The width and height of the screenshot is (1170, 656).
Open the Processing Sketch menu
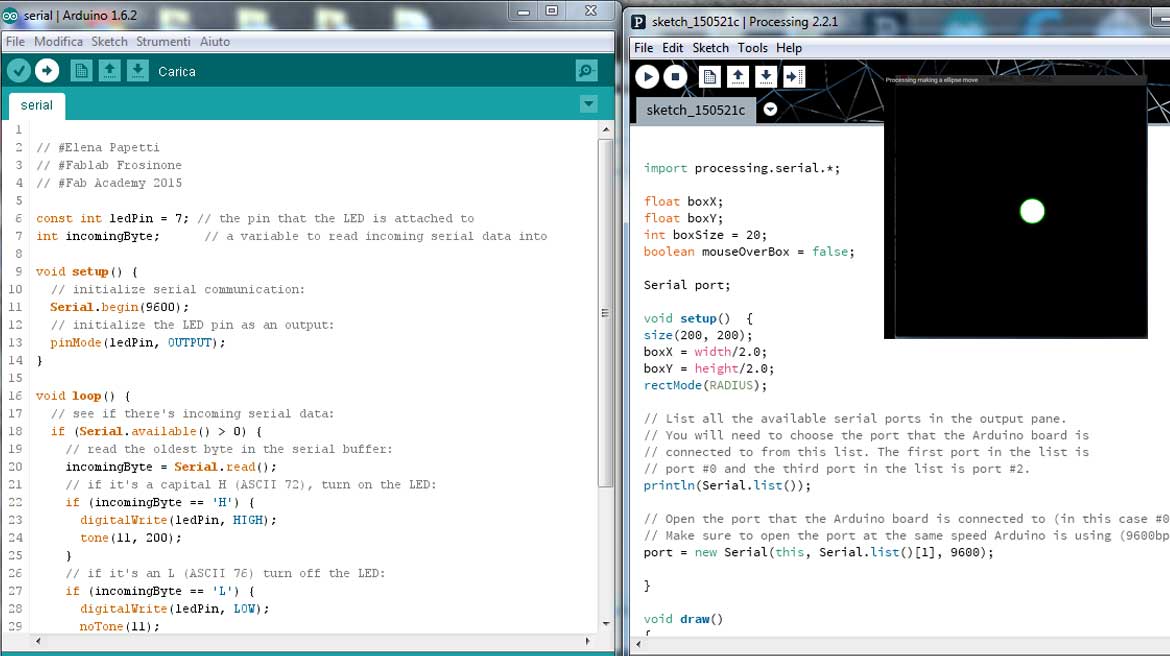pos(710,48)
